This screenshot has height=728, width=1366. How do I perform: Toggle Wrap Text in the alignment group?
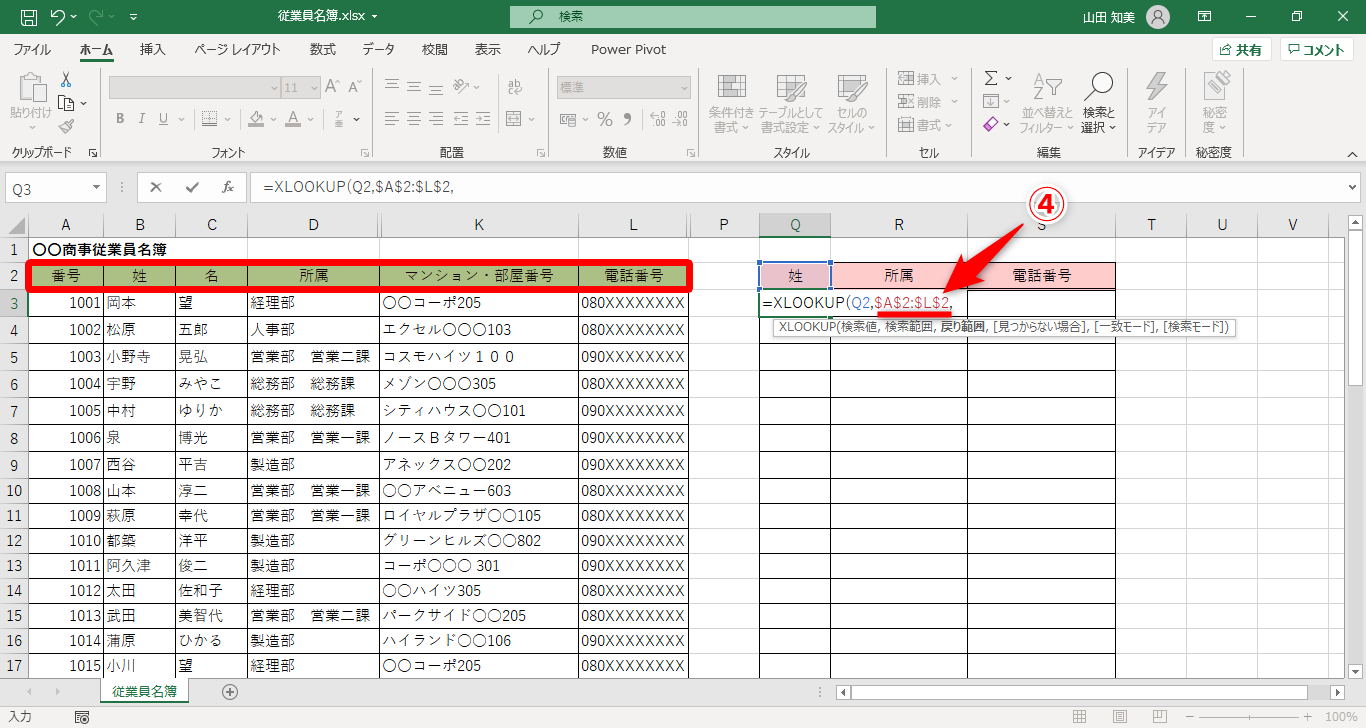(516, 88)
